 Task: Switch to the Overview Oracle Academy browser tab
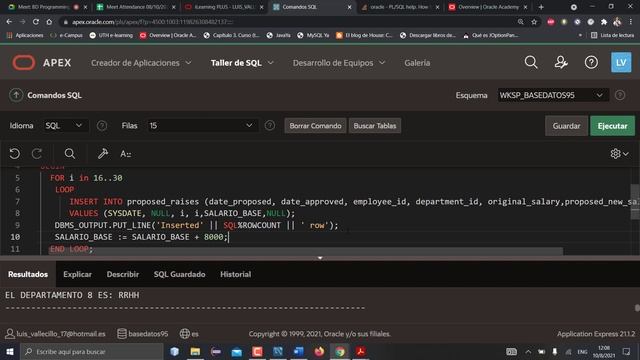tap(488, 7)
